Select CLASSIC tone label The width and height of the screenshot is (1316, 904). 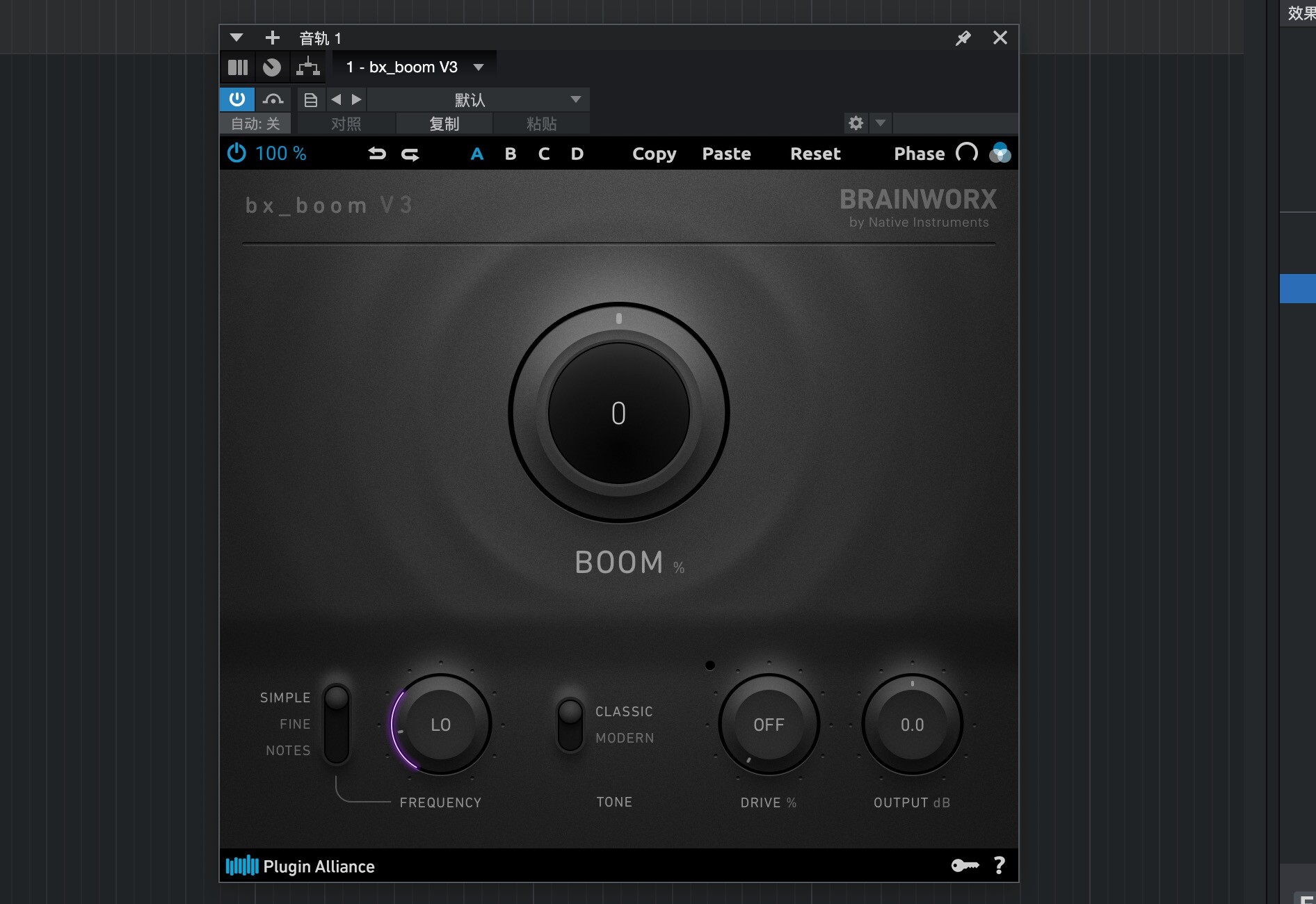click(x=624, y=711)
